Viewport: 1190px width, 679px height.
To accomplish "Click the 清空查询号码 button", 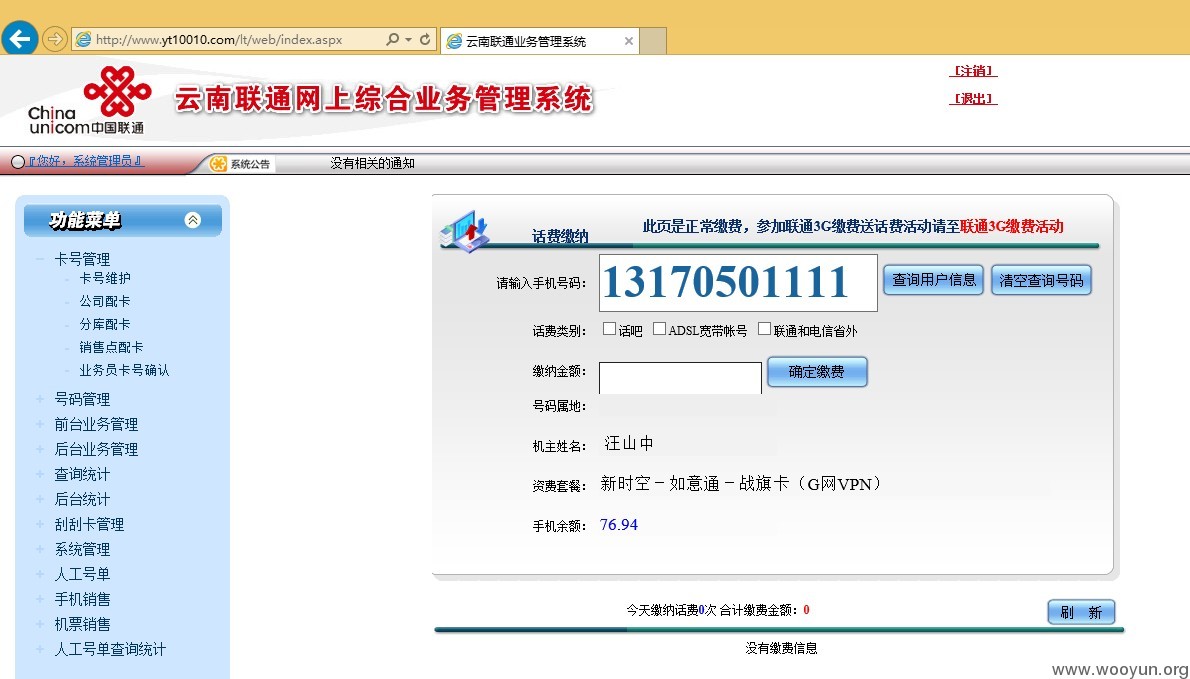I will 1041,280.
